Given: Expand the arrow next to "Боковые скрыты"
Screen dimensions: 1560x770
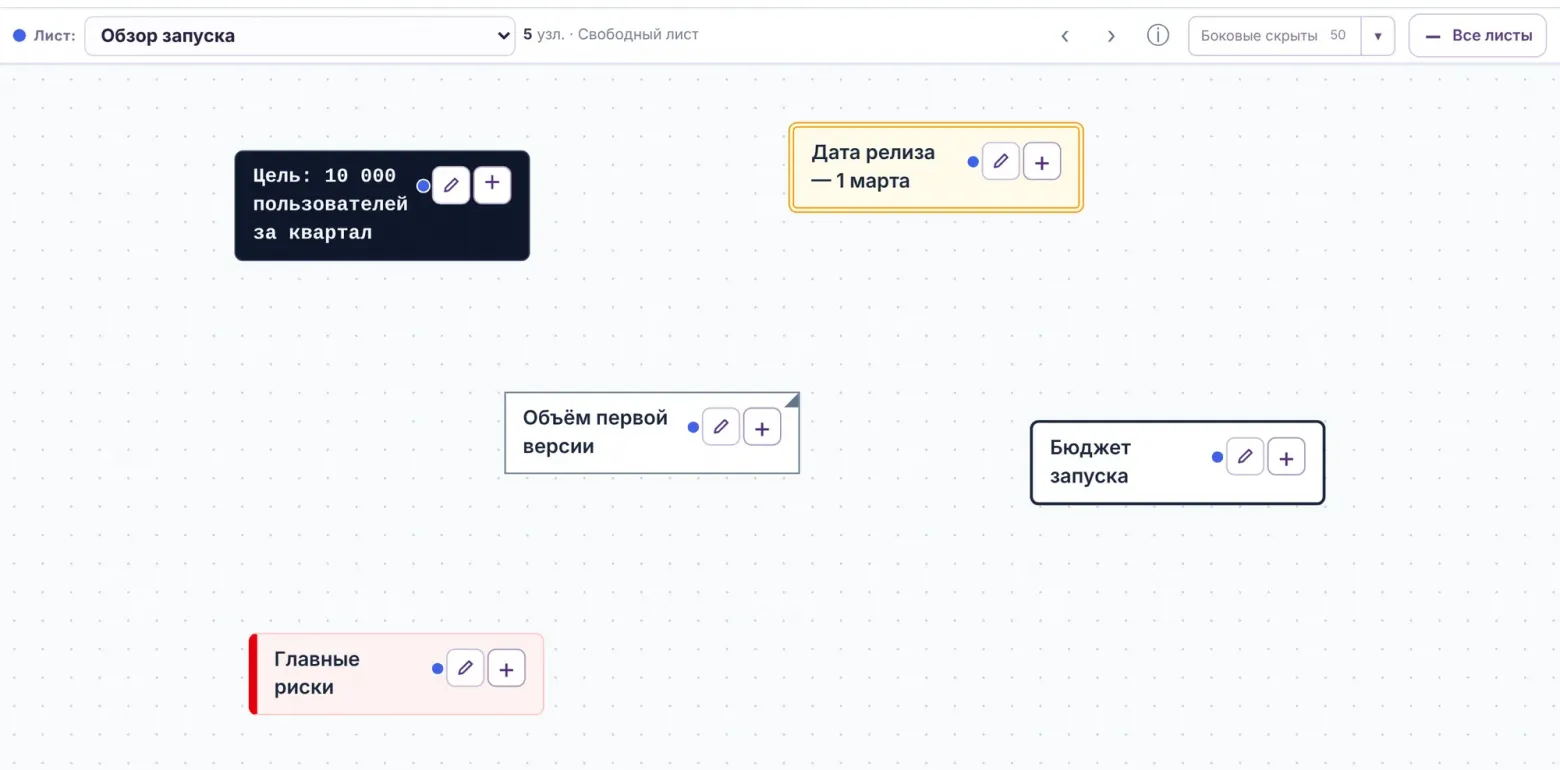Looking at the screenshot, I should click(x=1377, y=36).
